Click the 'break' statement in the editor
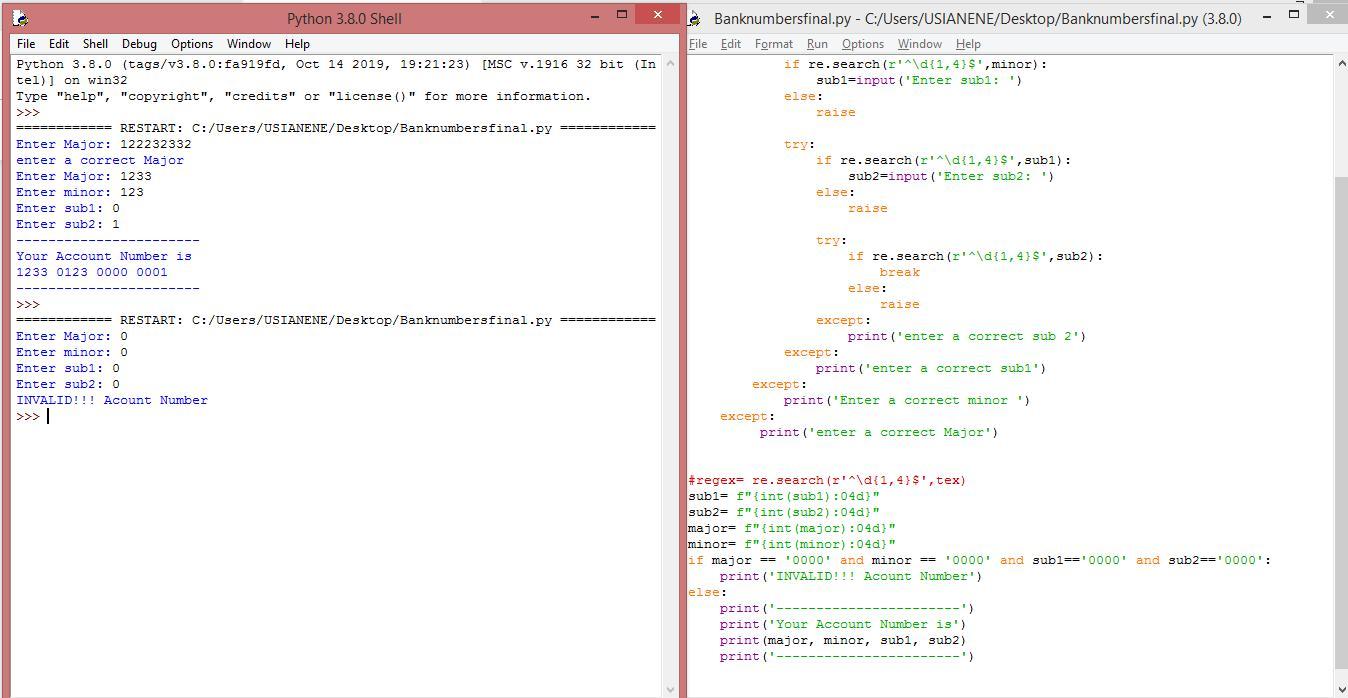The width and height of the screenshot is (1348, 698). click(900, 272)
